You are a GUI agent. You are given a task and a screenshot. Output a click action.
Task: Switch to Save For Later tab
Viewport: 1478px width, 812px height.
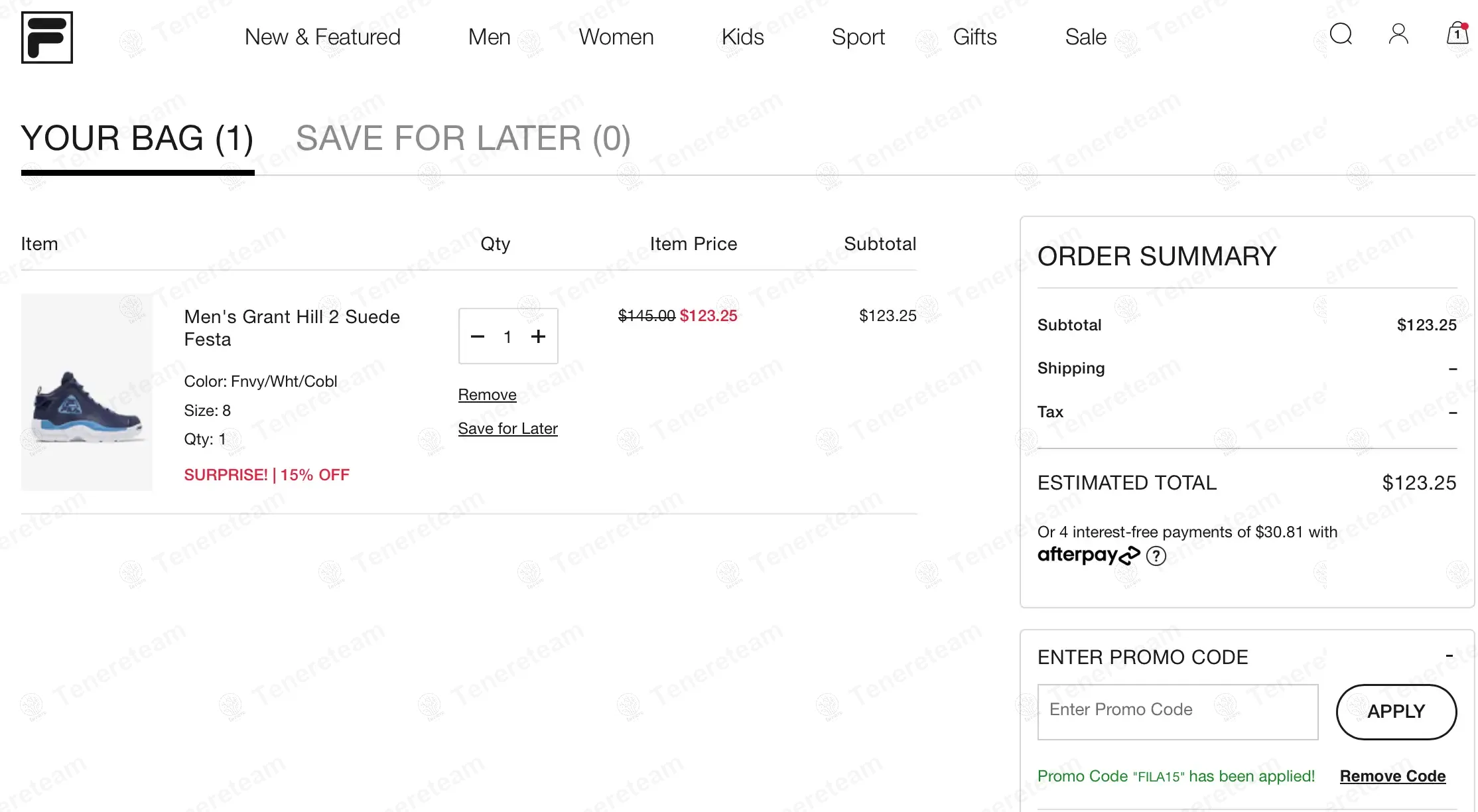[x=463, y=139]
